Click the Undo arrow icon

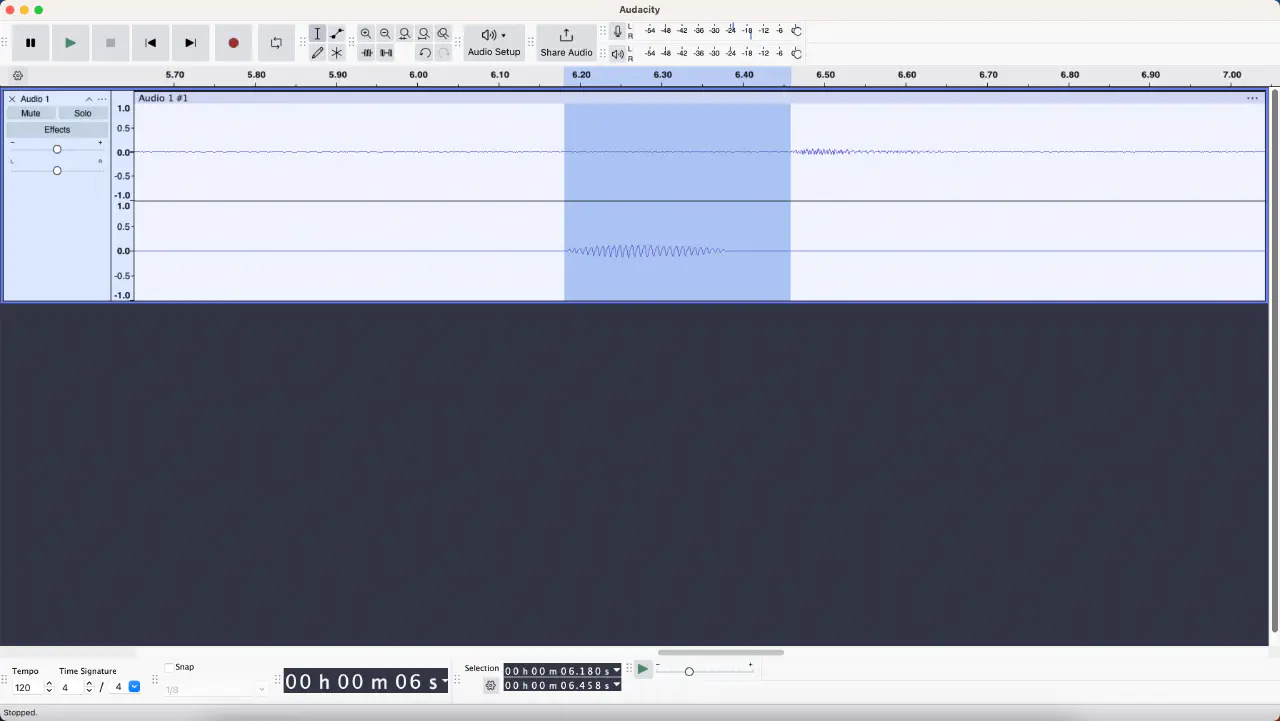[x=425, y=53]
